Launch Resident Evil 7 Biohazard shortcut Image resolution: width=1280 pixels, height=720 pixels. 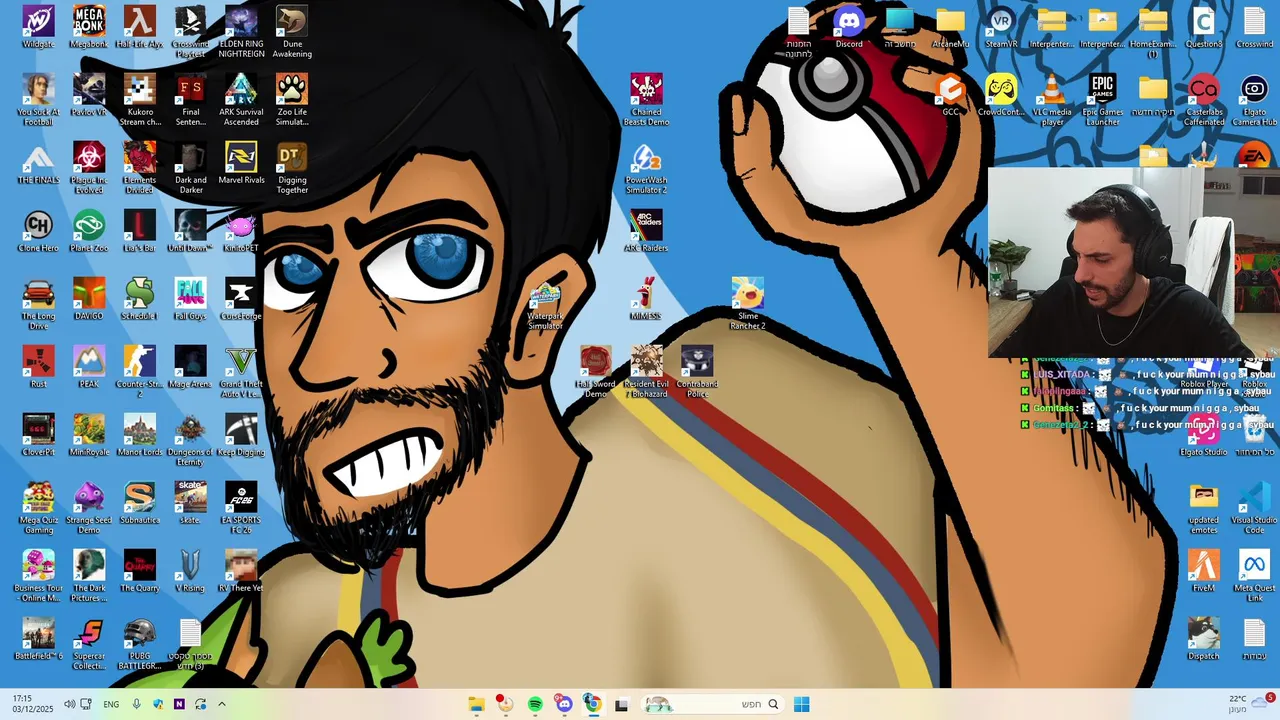pyautogui.click(x=646, y=372)
